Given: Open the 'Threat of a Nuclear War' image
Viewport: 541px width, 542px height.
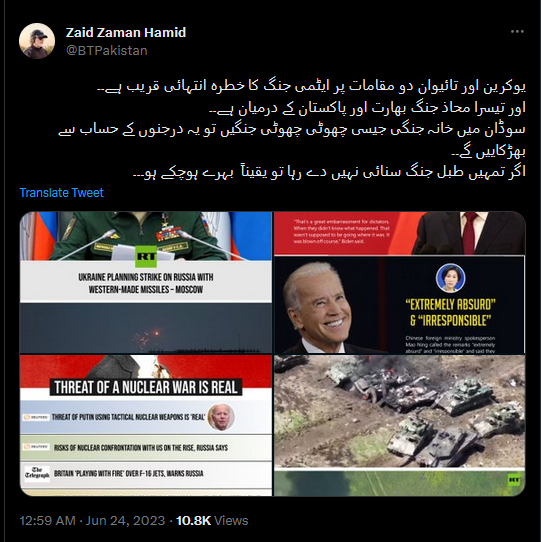Looking at the screenshot, I should click(146, 425).
